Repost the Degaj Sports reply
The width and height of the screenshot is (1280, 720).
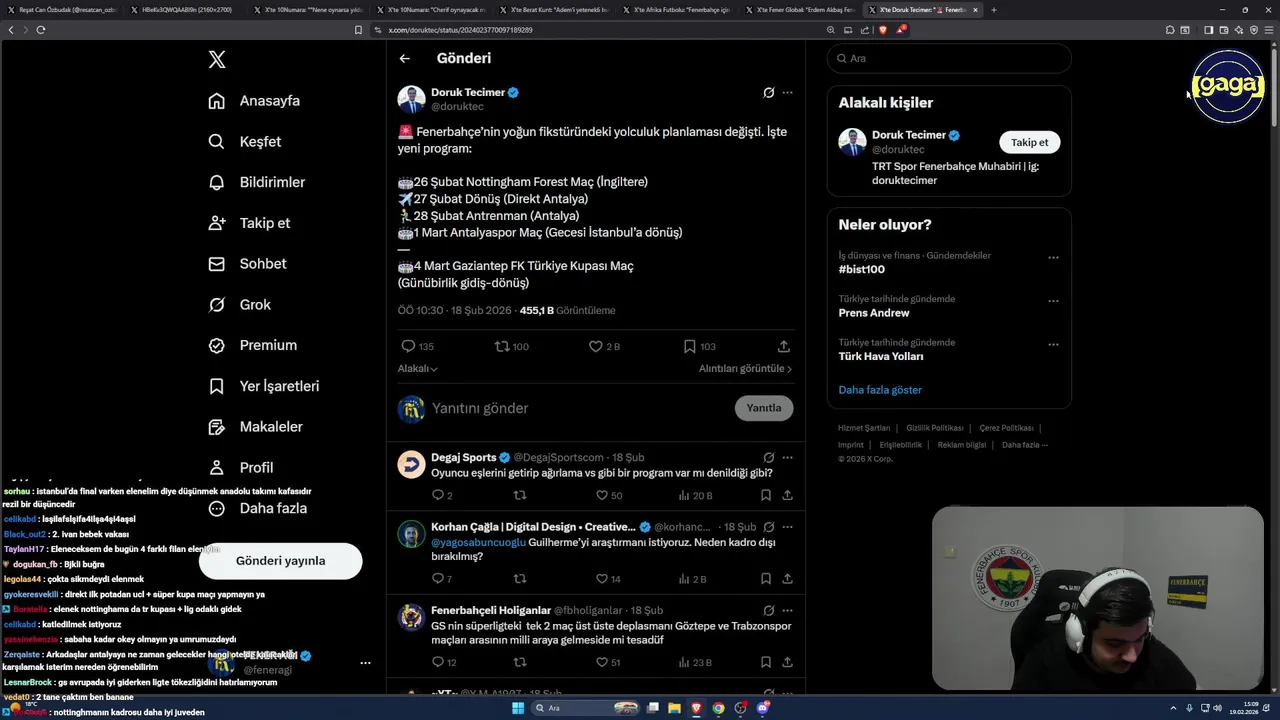[x=520, y=495]
